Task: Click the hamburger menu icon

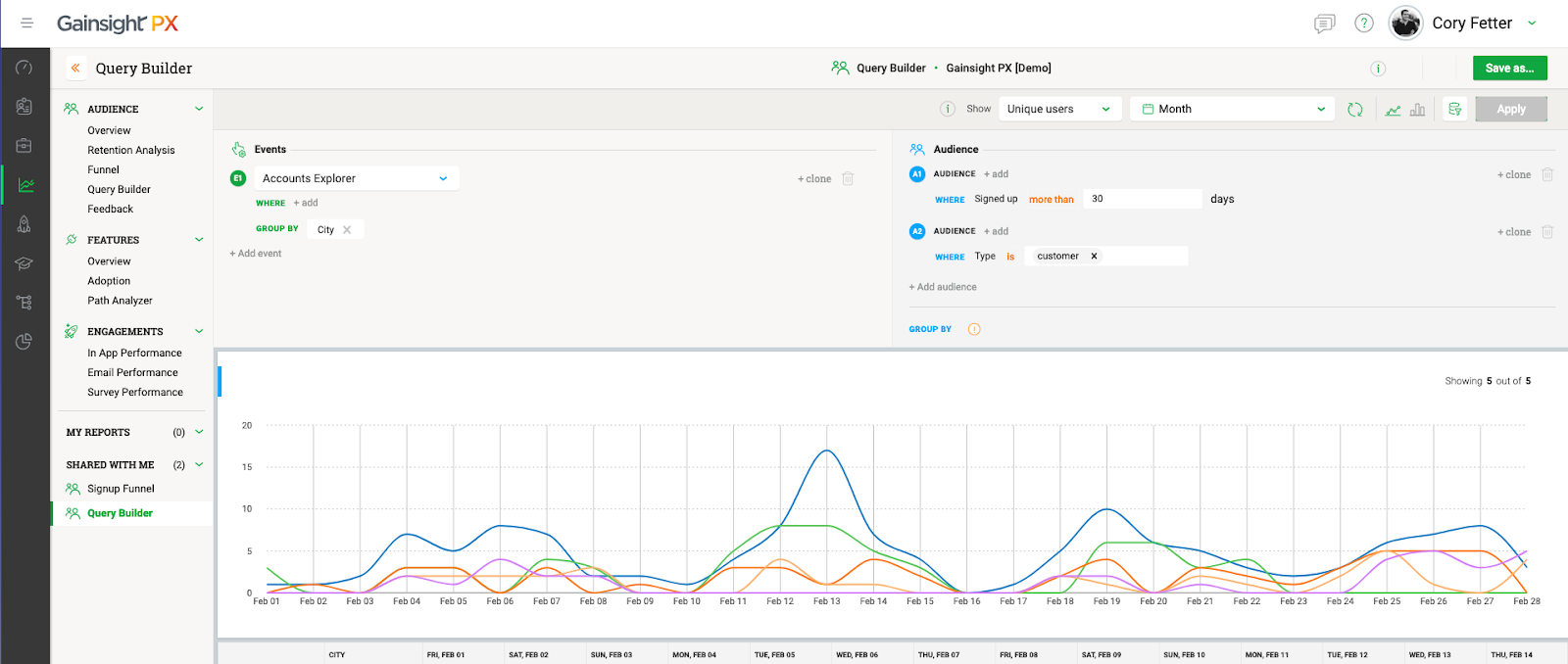Action: [26, 23]
